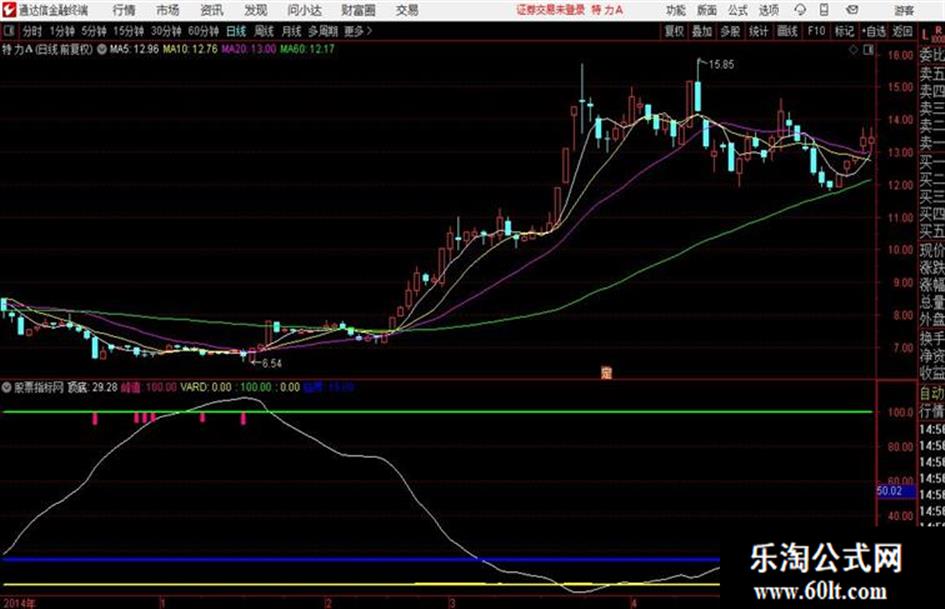Viewport: 945px width, 609px height.
Task: Open the 财富圈 menu
Action: [x=358, y=10]
